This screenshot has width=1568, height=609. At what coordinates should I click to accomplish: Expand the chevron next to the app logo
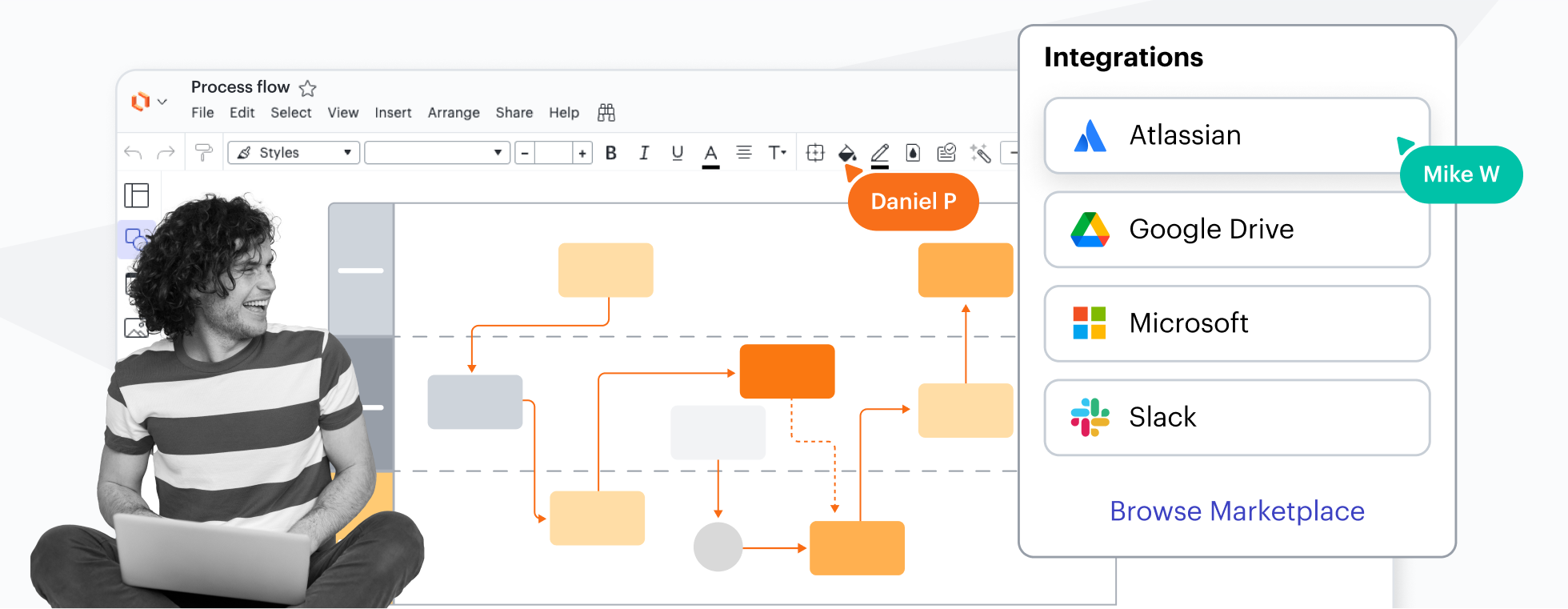(x=162, y=102)
